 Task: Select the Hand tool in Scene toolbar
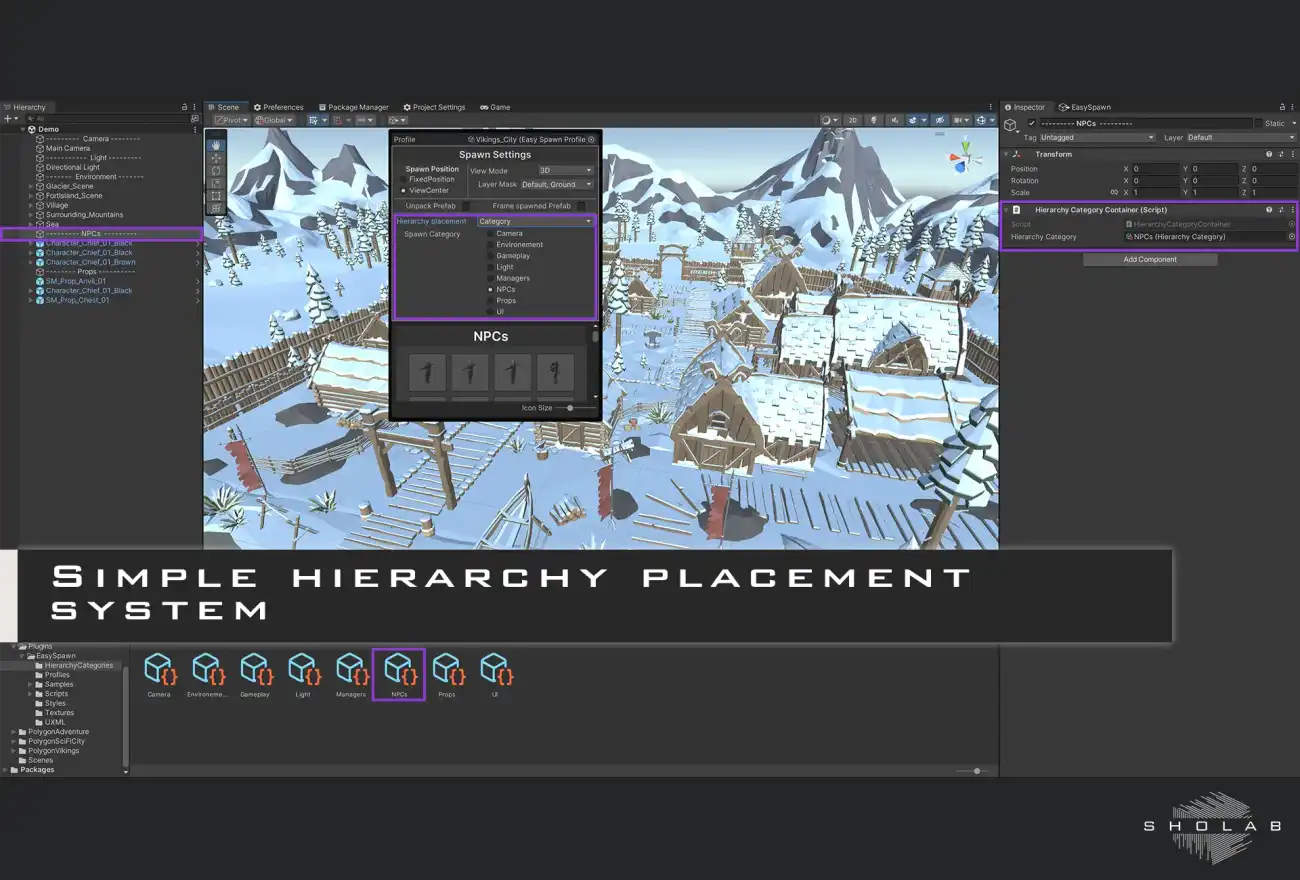tap(217, 145)
